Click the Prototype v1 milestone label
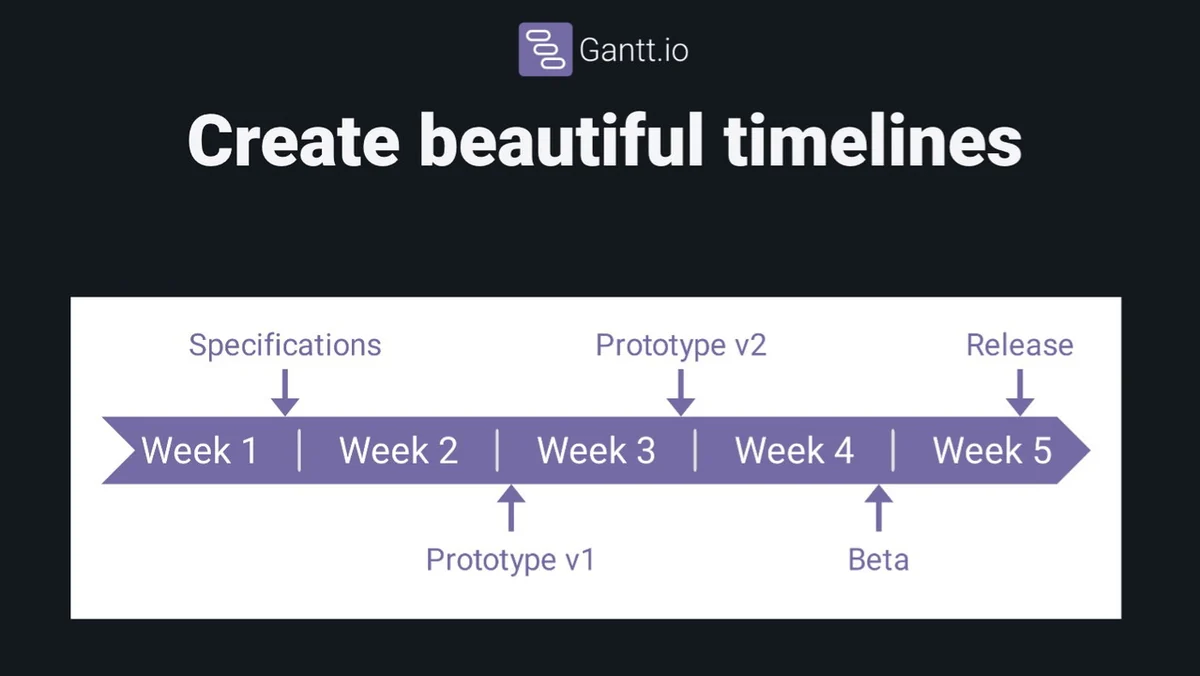1200x676 pixels. point(510,559)
